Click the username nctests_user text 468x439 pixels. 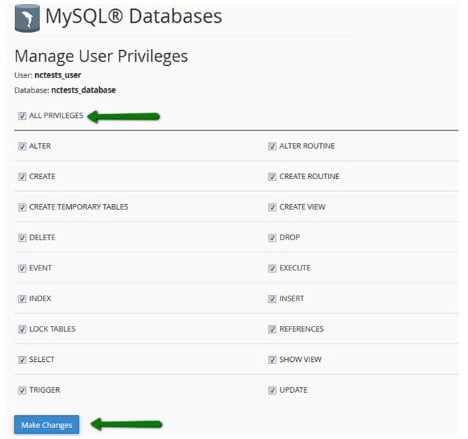point(58,75)
